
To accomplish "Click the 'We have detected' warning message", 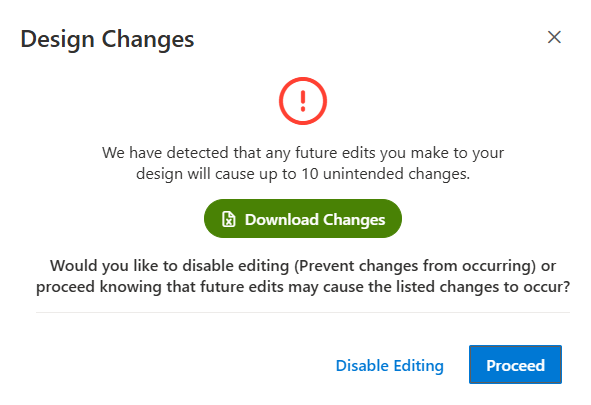I will 303,164.
